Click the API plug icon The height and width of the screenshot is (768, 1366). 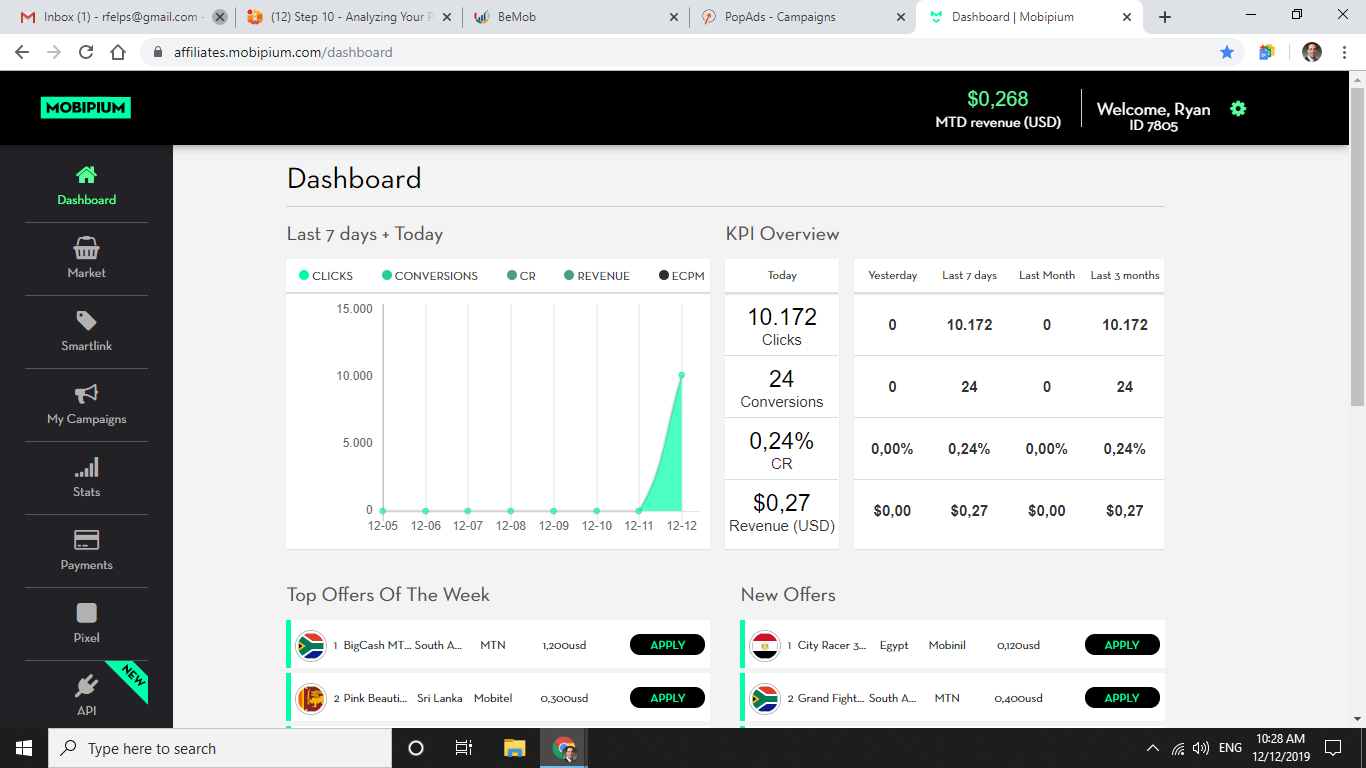tap(86, 686)
